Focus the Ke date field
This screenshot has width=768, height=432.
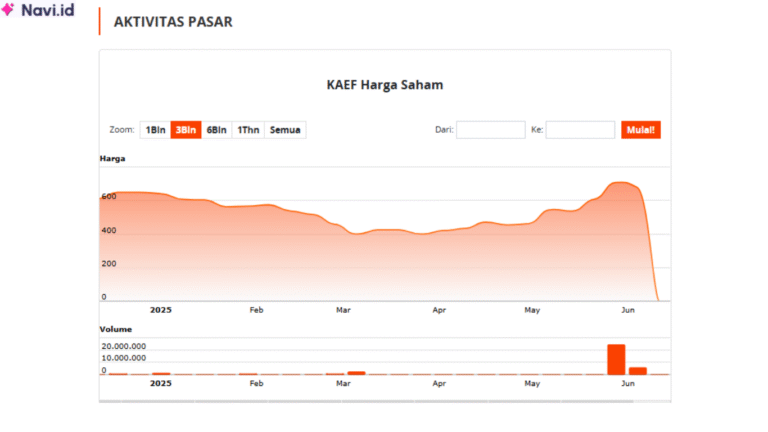pos(580,130)
